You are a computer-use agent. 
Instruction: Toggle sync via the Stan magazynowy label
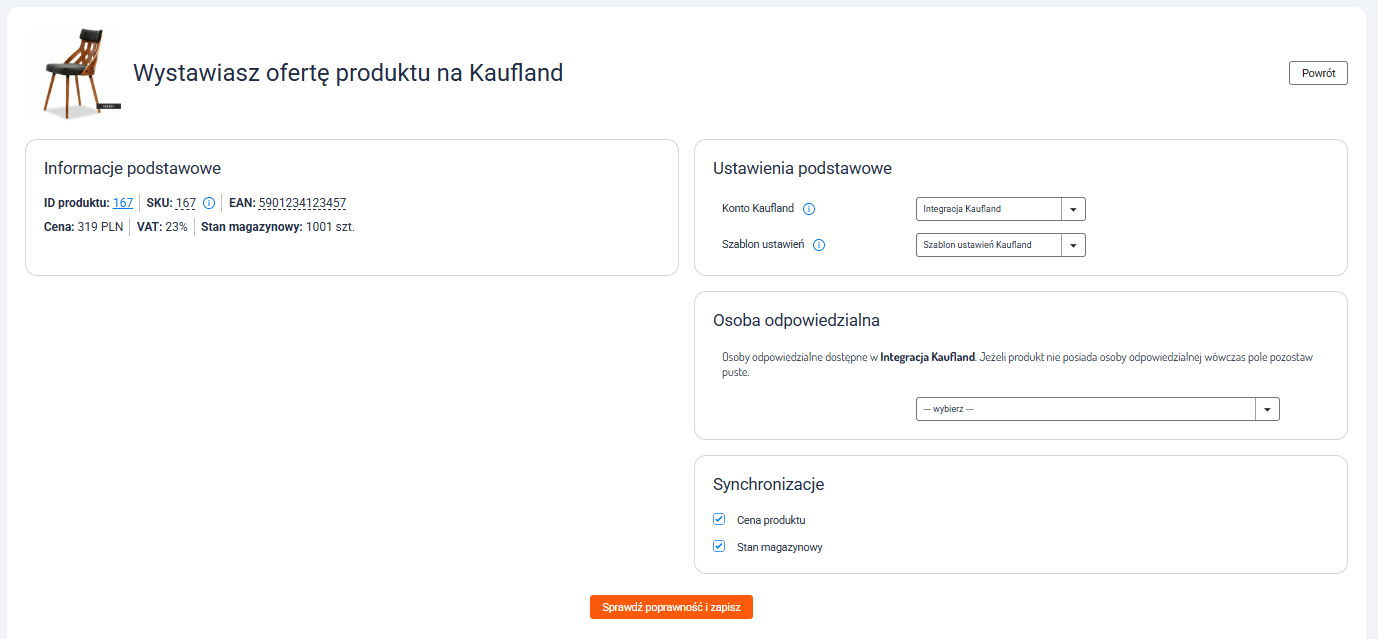[779, 547]
